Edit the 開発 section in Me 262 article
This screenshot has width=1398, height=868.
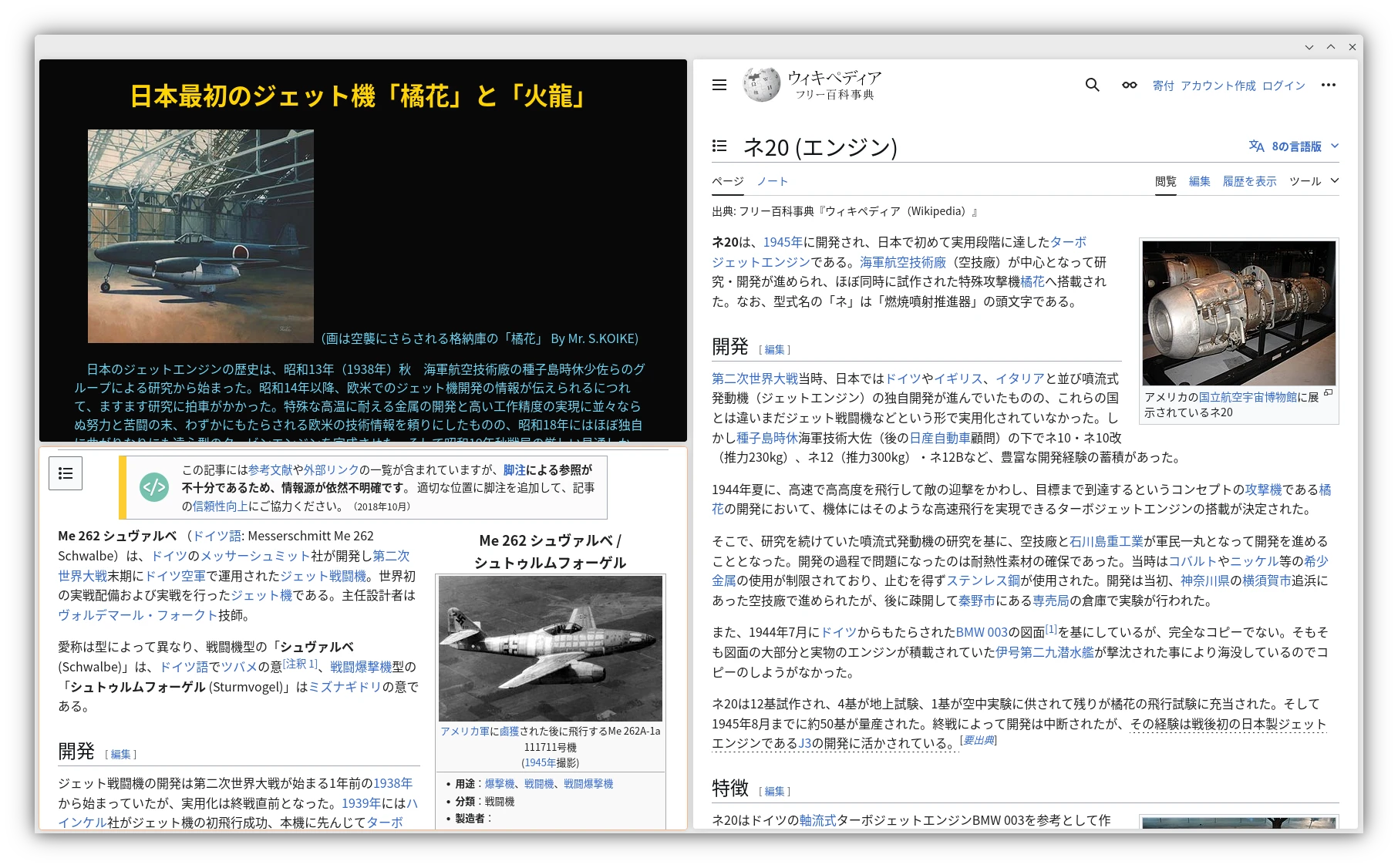[120, 754]
